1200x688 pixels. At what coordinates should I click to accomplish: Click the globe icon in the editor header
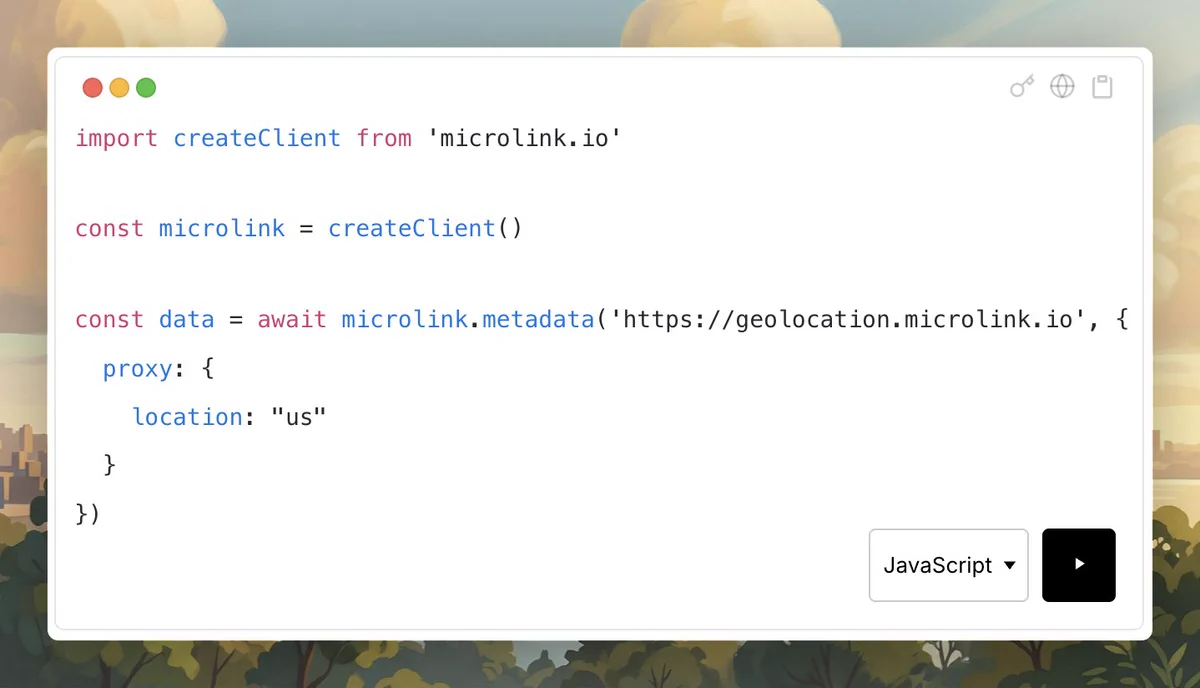point(1062,87)
